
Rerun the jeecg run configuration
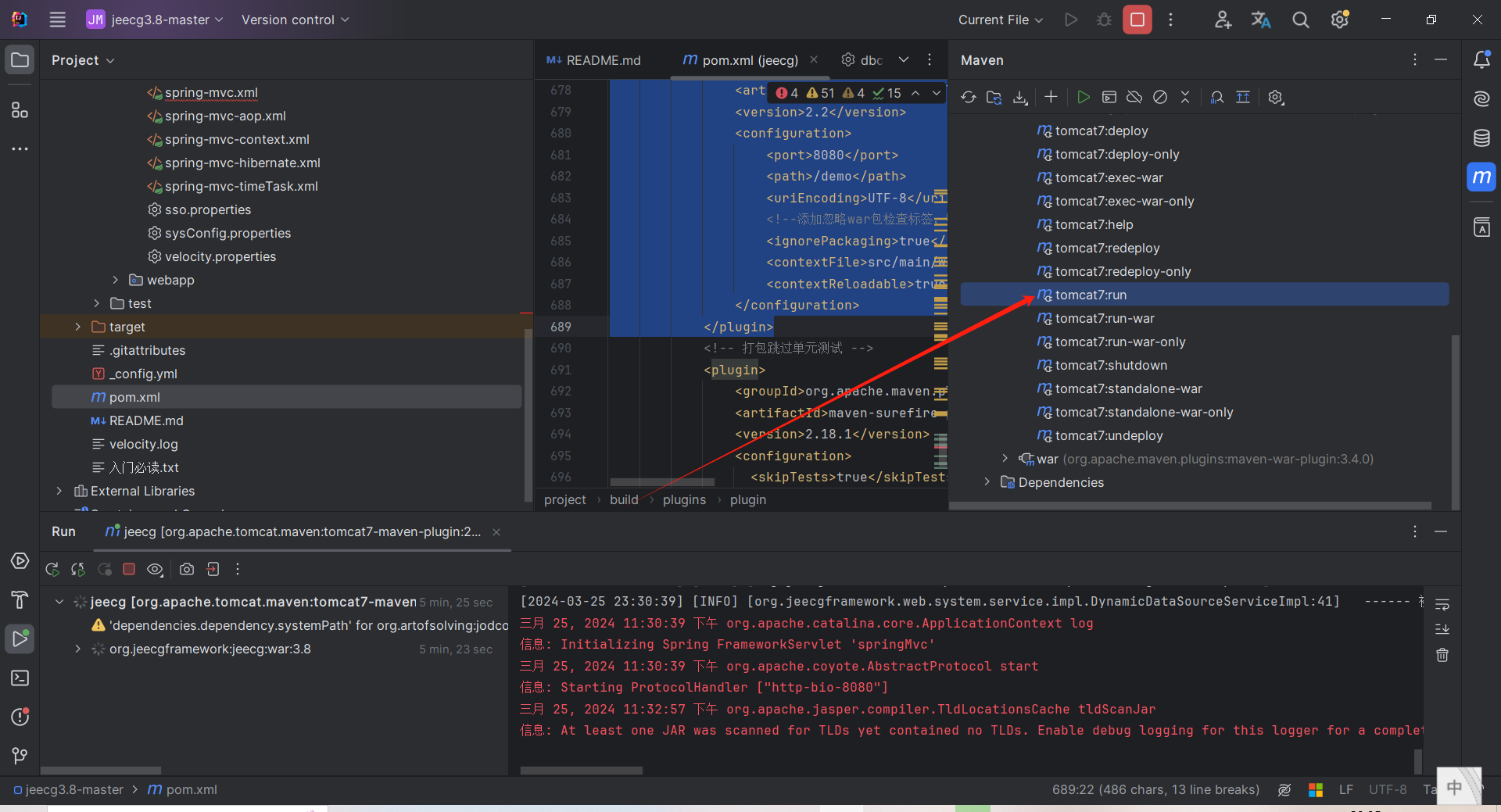52,570
